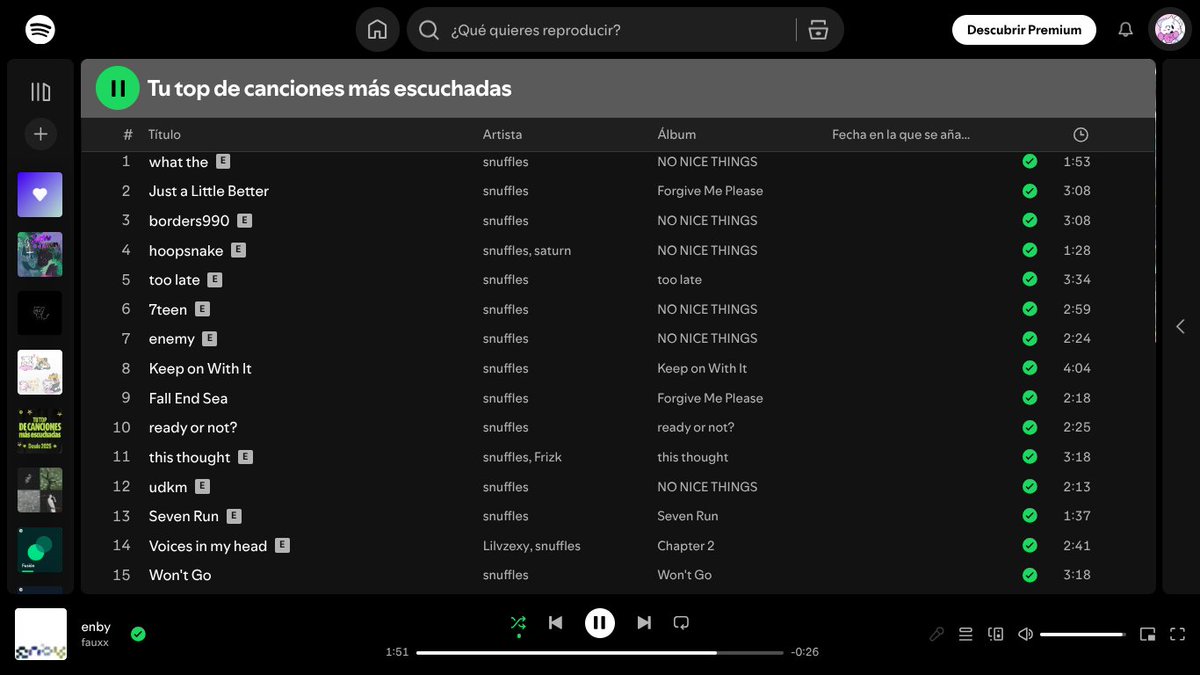Mute with the volume speaker icon

[1025, 634]
